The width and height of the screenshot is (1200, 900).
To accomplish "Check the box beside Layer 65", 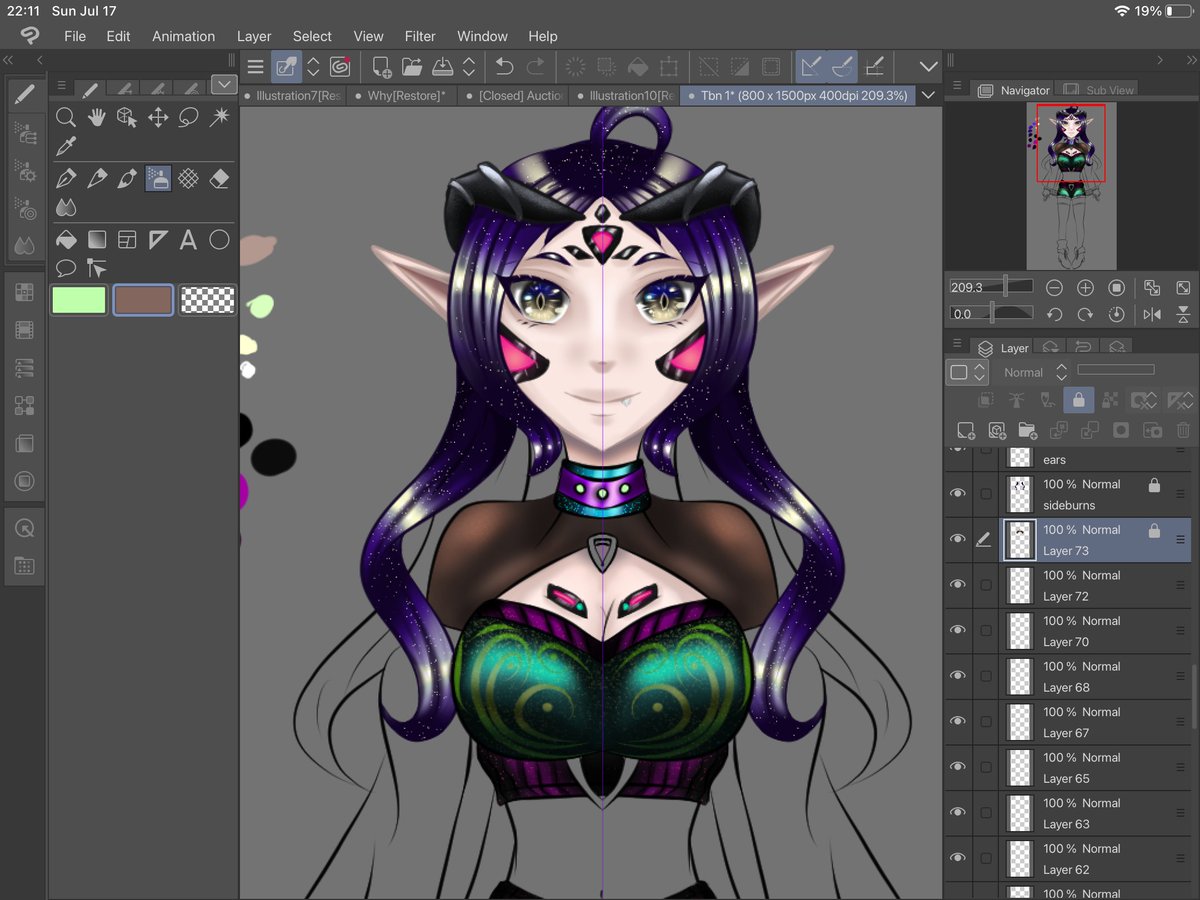I will [x=986, y=767].
